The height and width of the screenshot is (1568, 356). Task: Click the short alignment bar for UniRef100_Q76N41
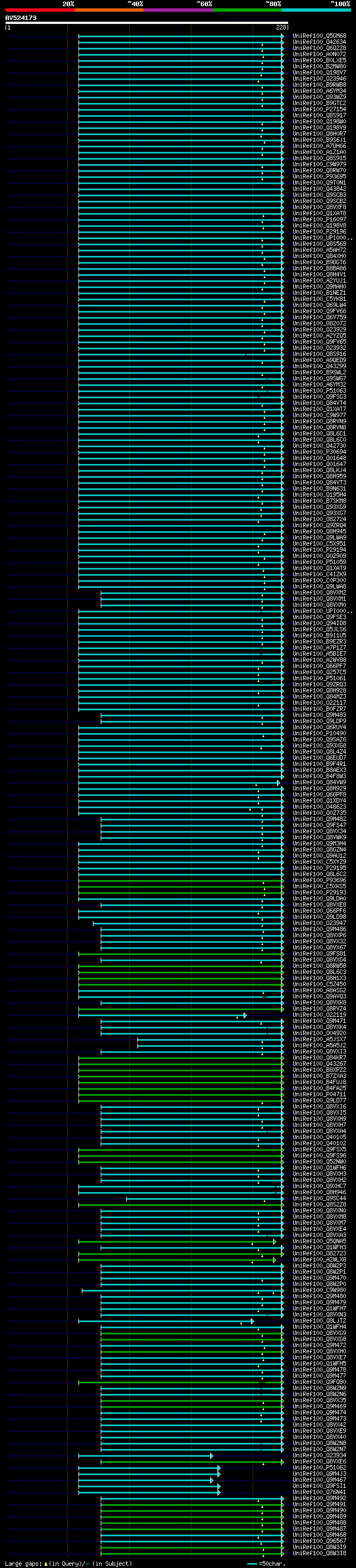pyautogui.click(x=150, y=1492)
